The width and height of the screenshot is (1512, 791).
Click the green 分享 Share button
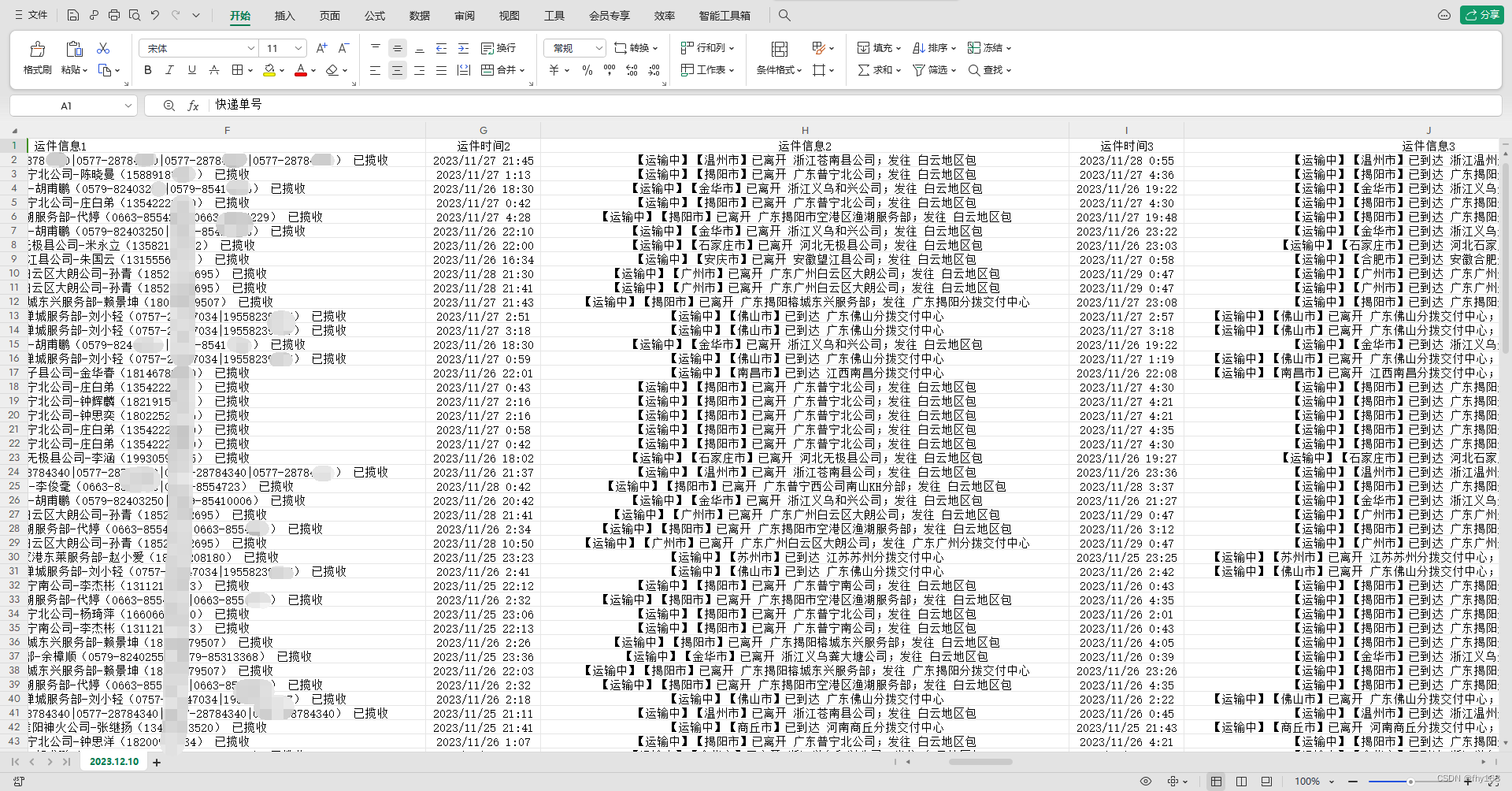tap(1481, 15)
